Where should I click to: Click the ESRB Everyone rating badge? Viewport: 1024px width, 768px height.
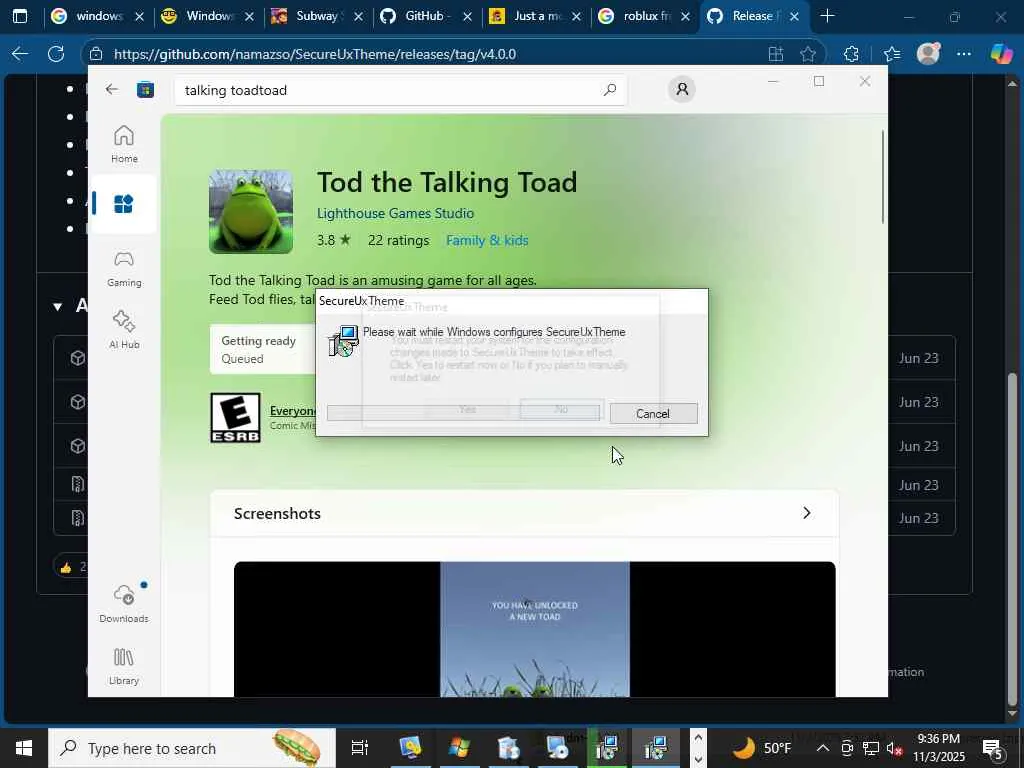click(x=235, y=417)
